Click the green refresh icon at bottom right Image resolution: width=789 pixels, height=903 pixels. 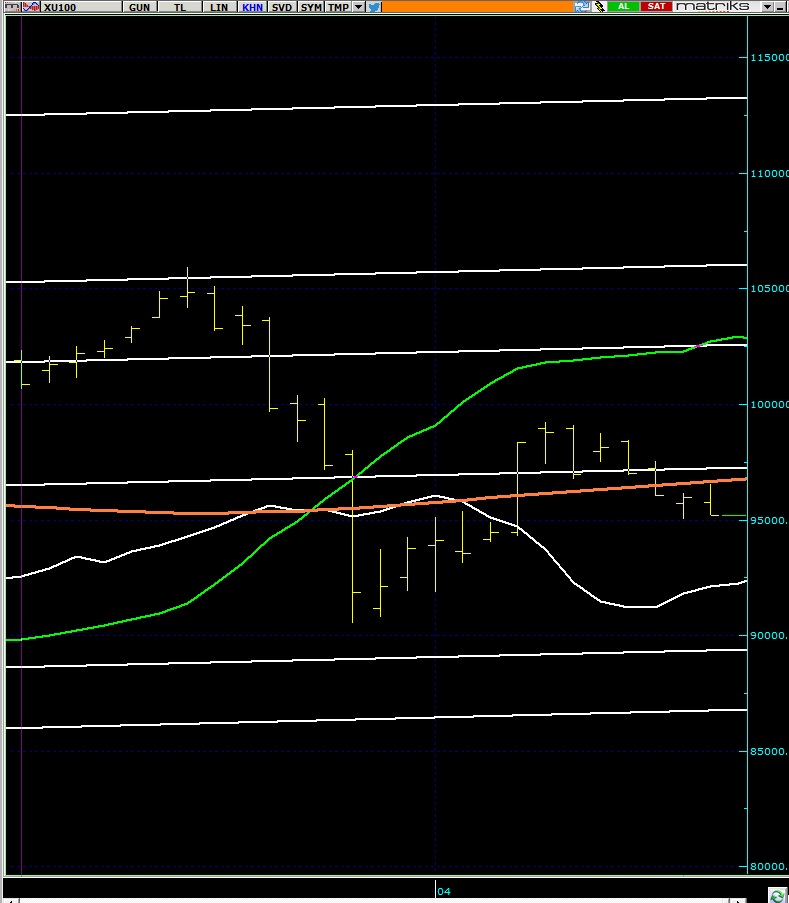(777, 895)
